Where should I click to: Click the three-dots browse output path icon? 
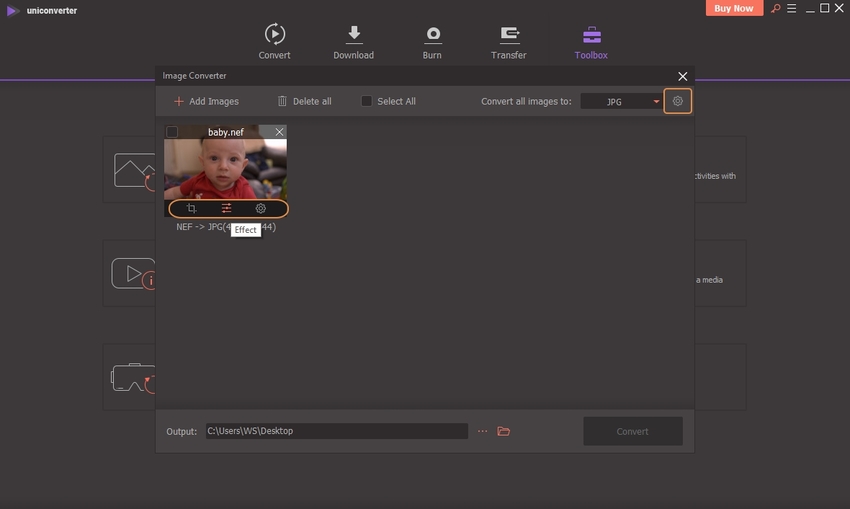[482, 431]
